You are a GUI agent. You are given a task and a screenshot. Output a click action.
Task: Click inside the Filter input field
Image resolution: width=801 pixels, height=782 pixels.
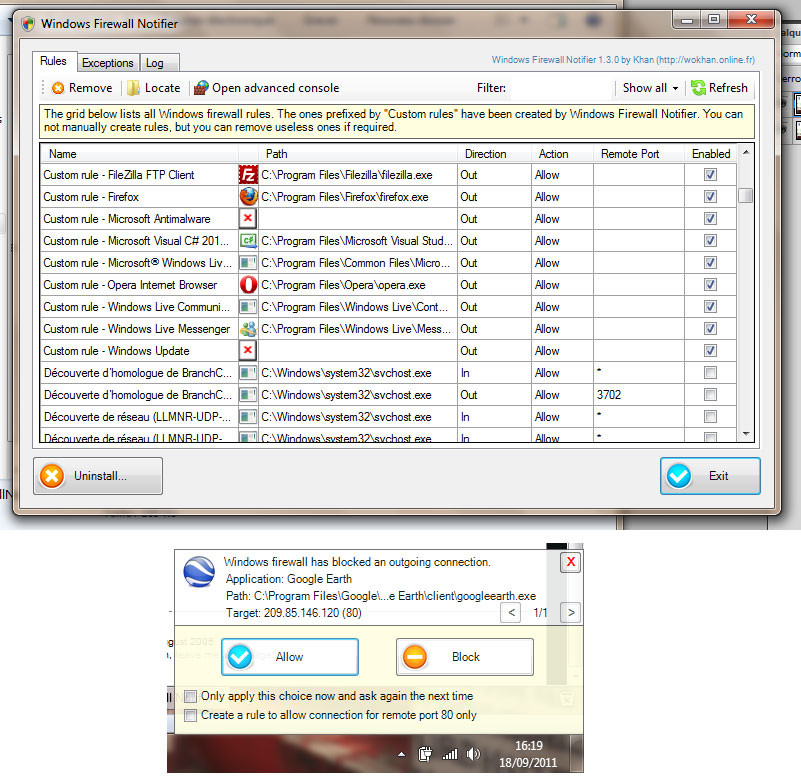561,88
